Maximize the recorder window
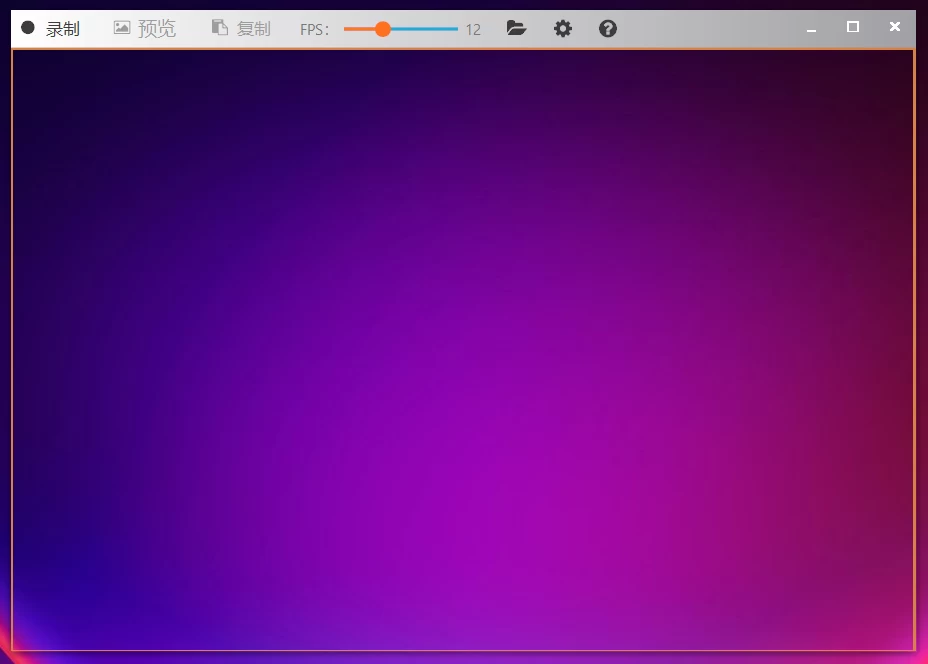The width and height of the screenshot is (928, 664). [853, 27]
